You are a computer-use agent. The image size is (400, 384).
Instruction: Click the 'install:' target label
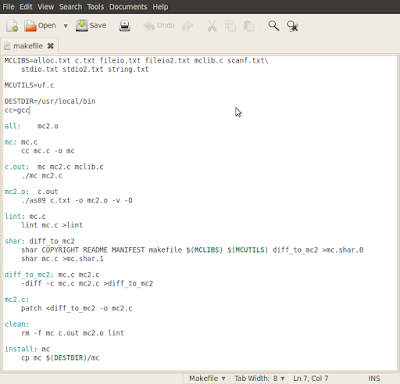tap(21, 349)
